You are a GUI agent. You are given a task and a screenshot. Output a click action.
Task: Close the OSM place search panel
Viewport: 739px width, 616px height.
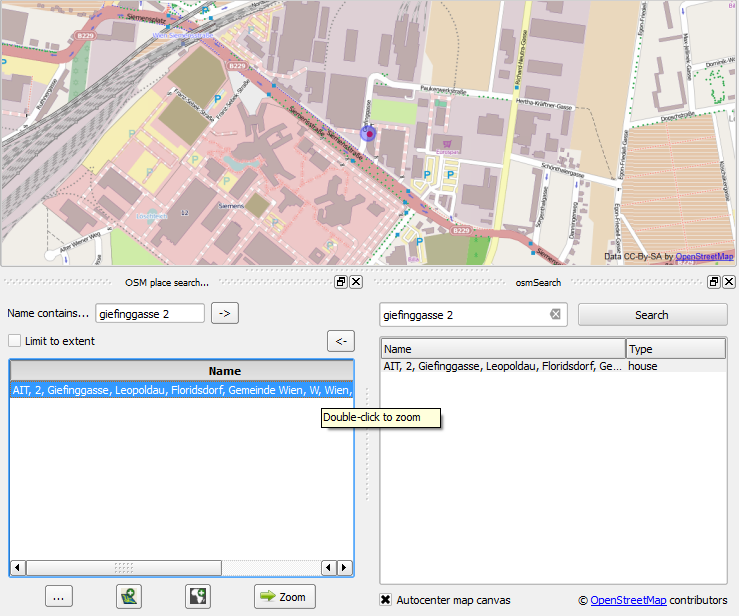coord(356,282)
